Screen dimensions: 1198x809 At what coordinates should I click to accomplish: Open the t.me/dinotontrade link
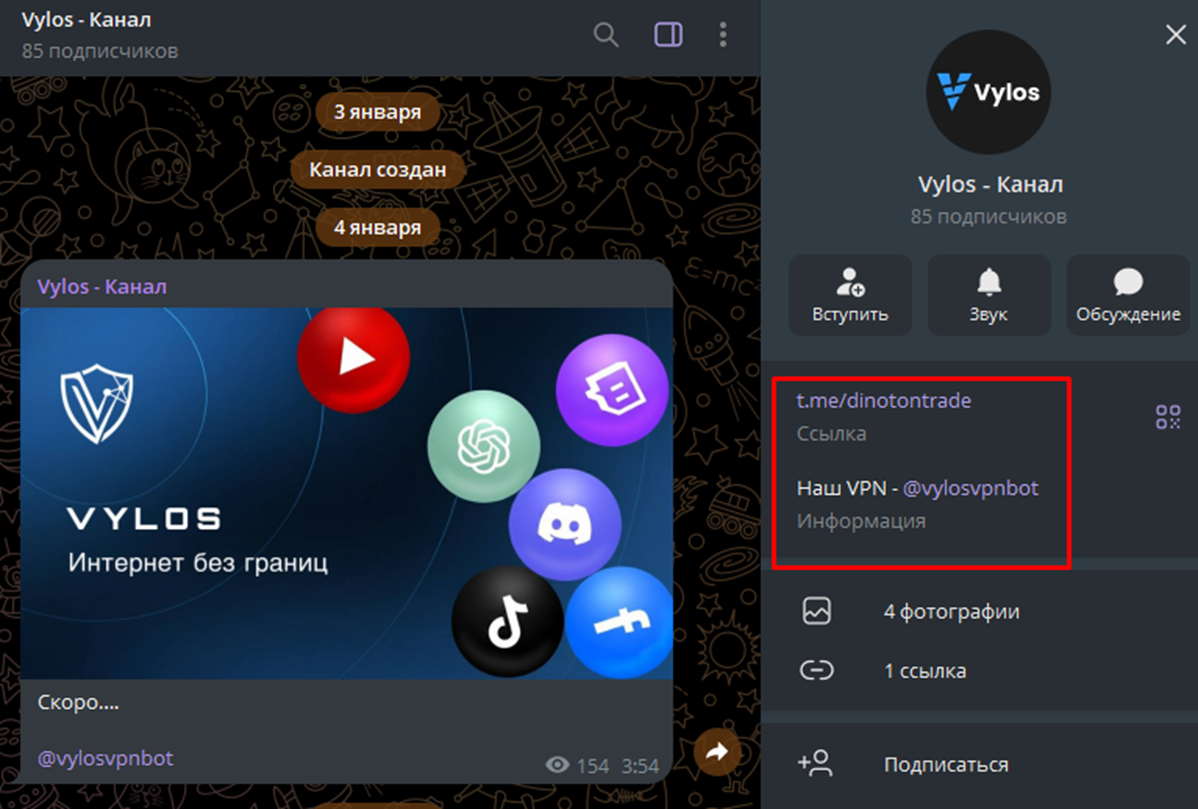[x=884, y=400]
